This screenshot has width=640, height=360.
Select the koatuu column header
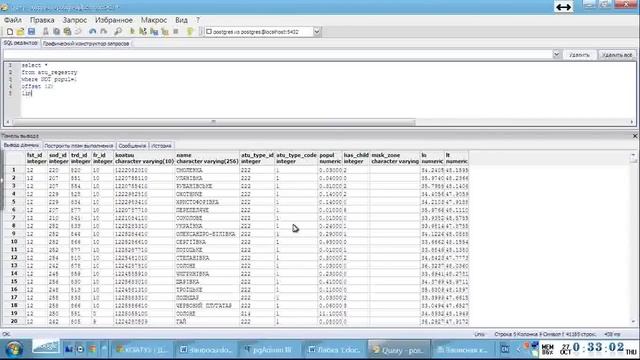coord(144,158)
